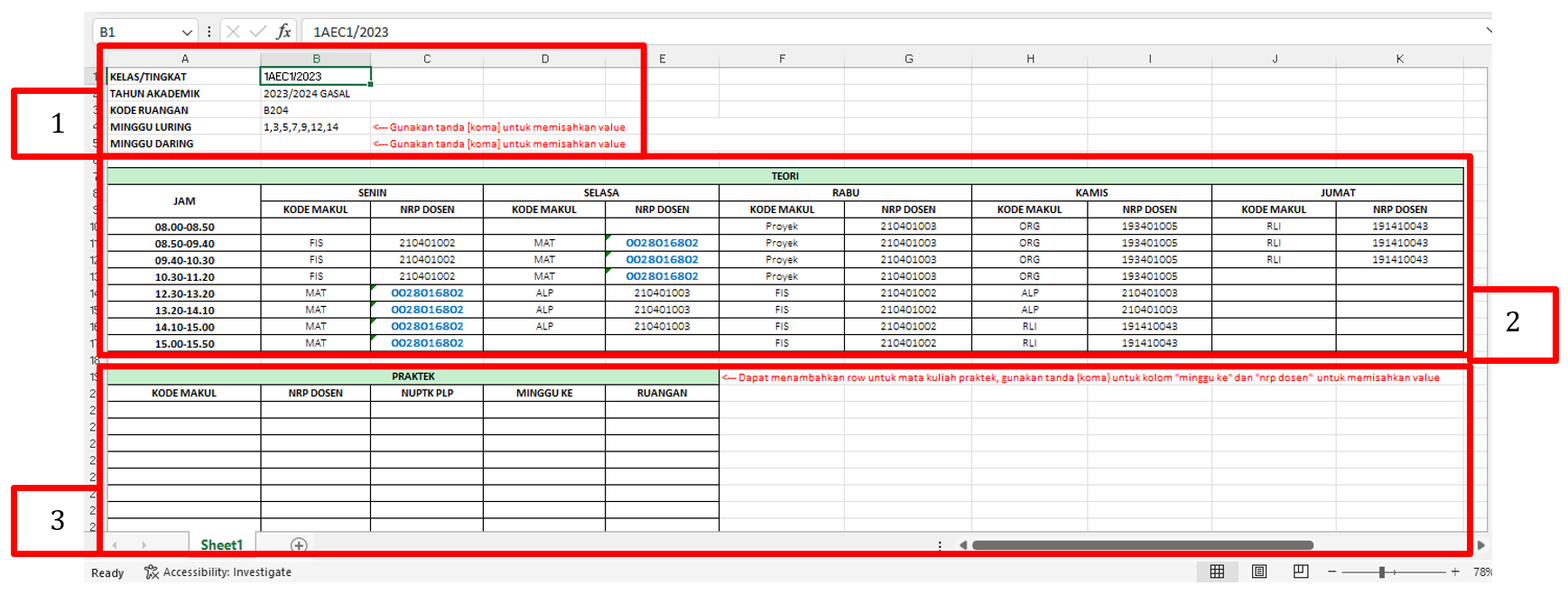Switch to Page Layout view icon
The width and height of the screenshot is (1568, 604).
(1259, 571)
